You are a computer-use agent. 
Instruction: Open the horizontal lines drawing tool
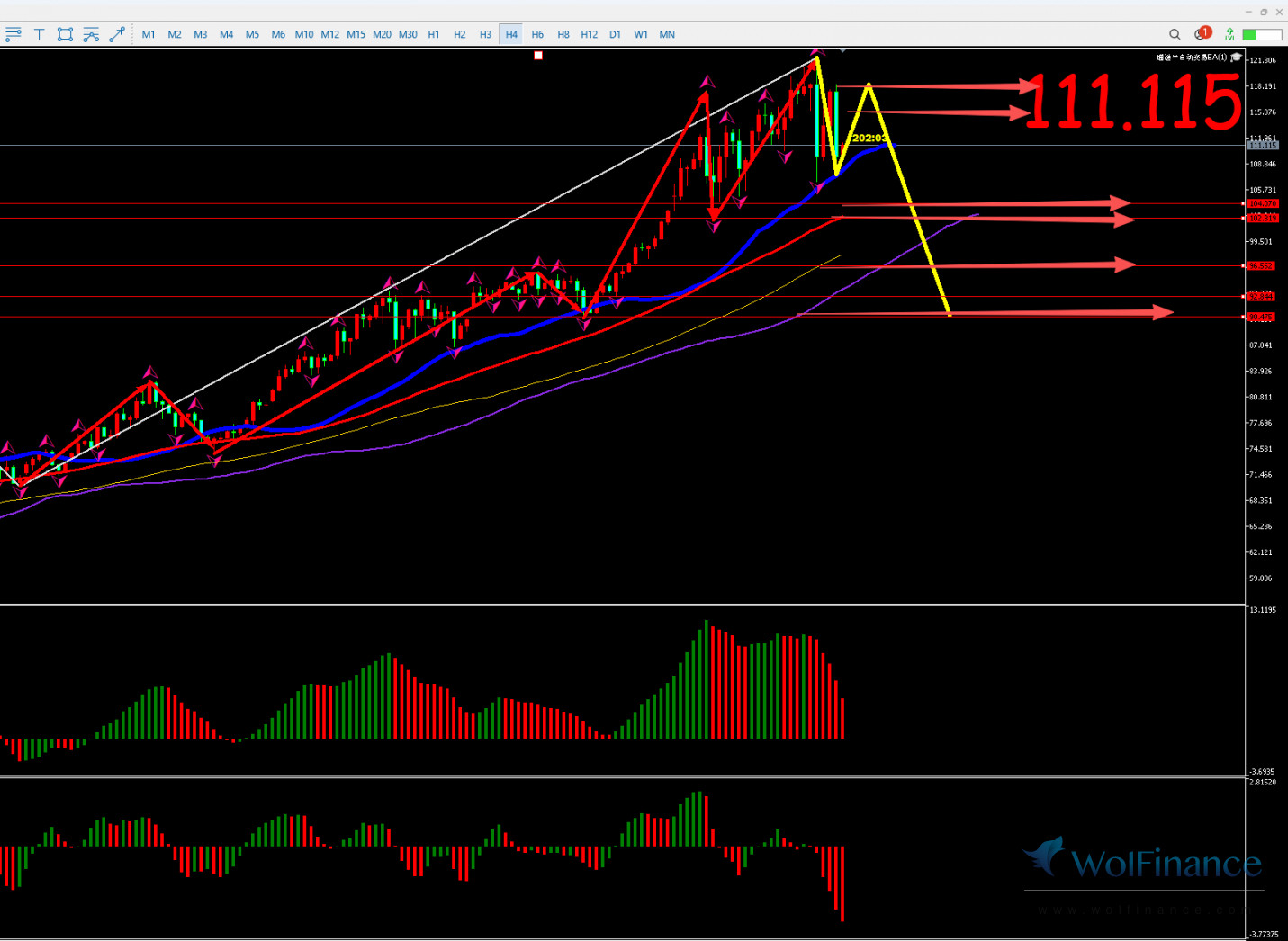[x=14, y=34]
